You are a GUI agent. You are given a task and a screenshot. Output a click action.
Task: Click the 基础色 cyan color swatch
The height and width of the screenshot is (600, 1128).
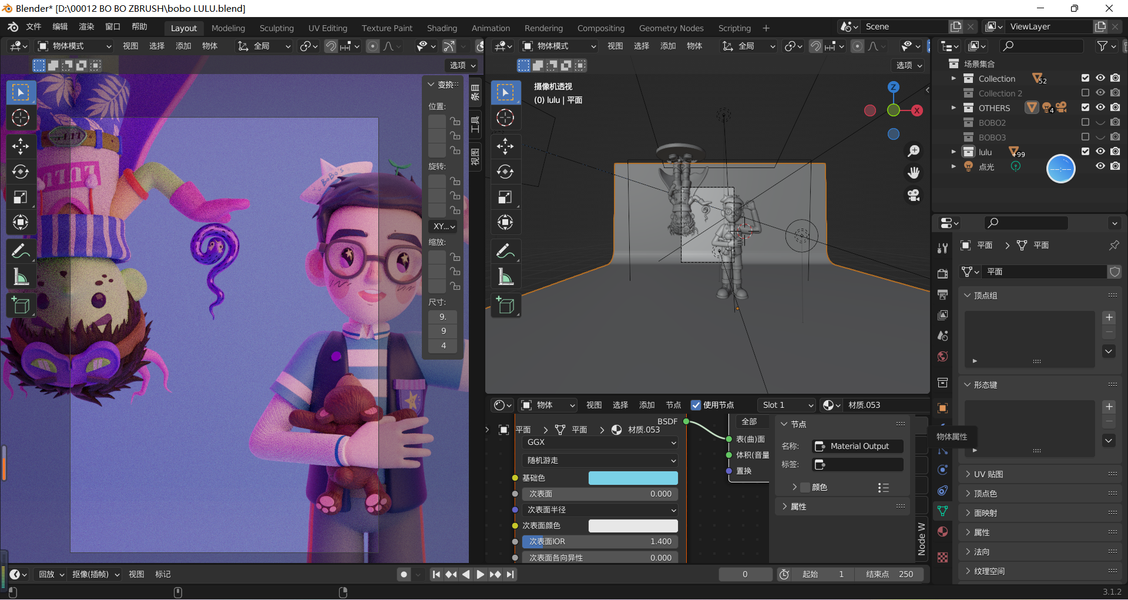coord(633,478)
